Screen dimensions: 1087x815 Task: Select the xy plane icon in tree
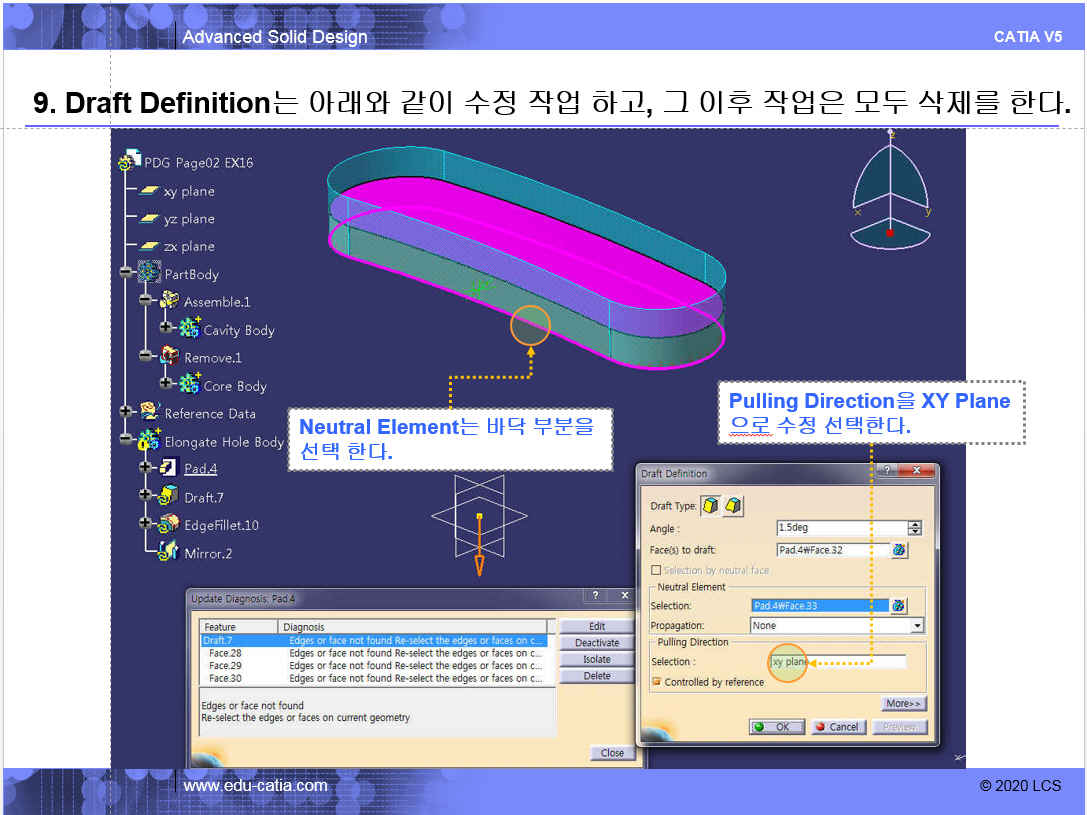pyautogui.click(x=149, y=191)
